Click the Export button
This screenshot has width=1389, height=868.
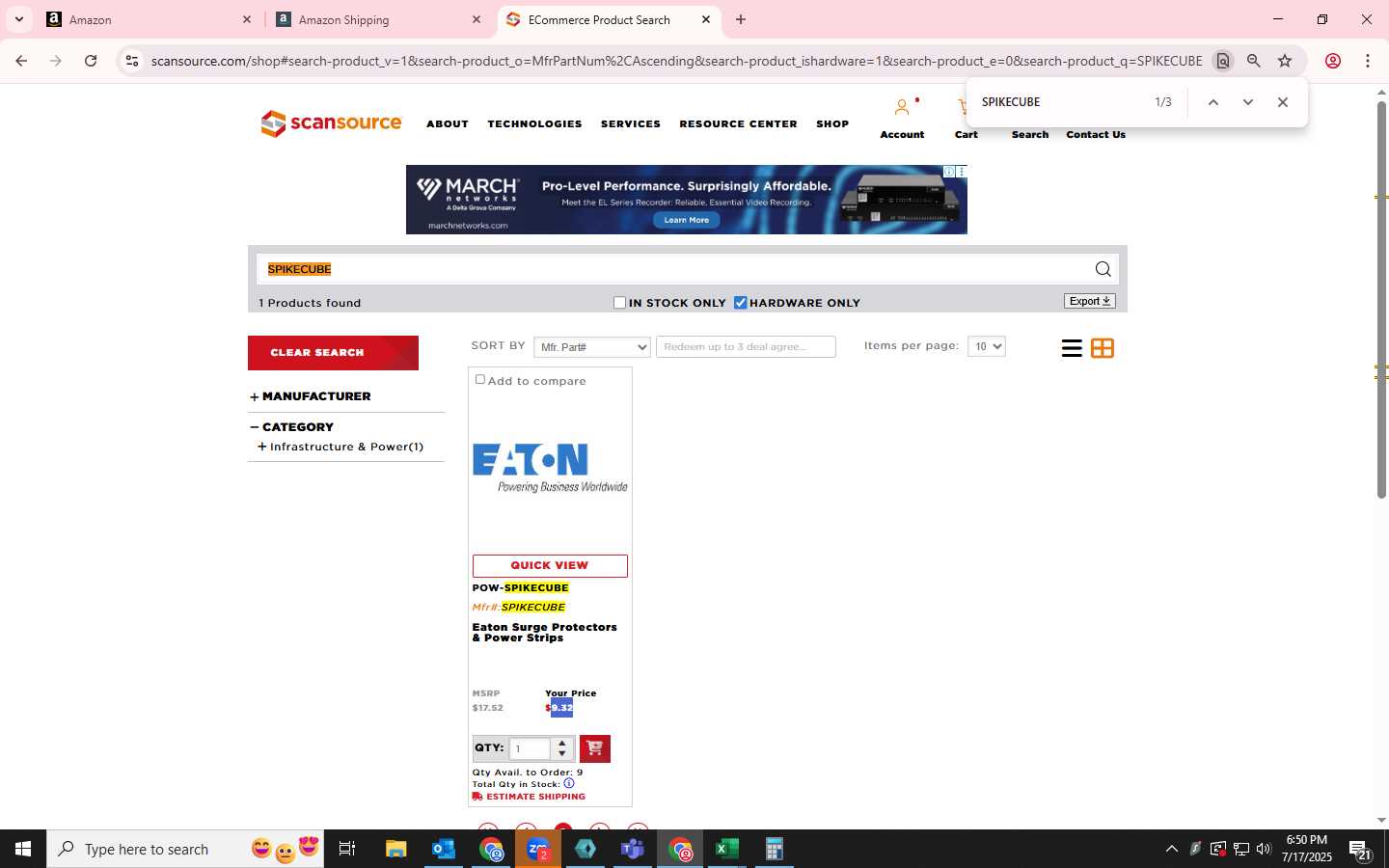click(1090, 301)
